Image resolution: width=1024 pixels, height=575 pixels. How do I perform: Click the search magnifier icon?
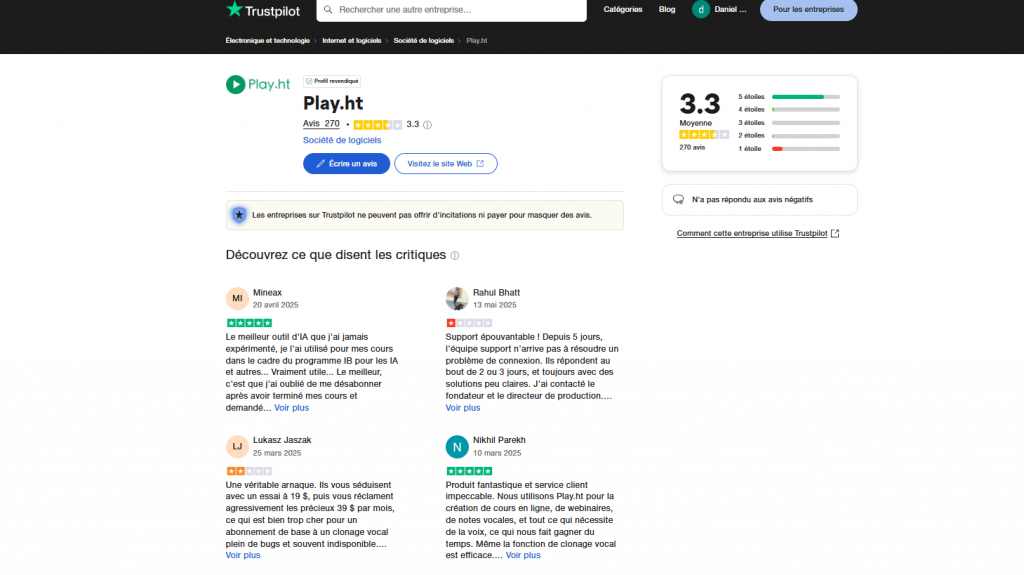(328, 10)
